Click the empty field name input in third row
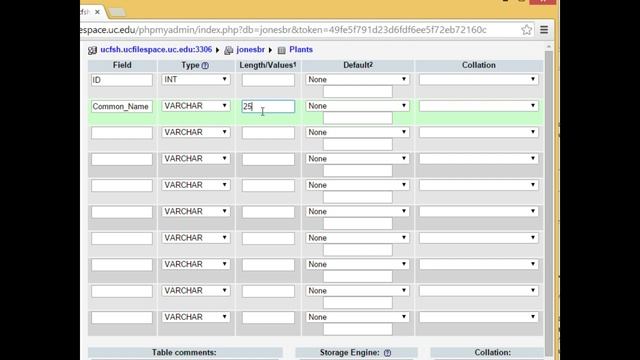This screenshot has height=360, width=640. [x=122, y=133]
